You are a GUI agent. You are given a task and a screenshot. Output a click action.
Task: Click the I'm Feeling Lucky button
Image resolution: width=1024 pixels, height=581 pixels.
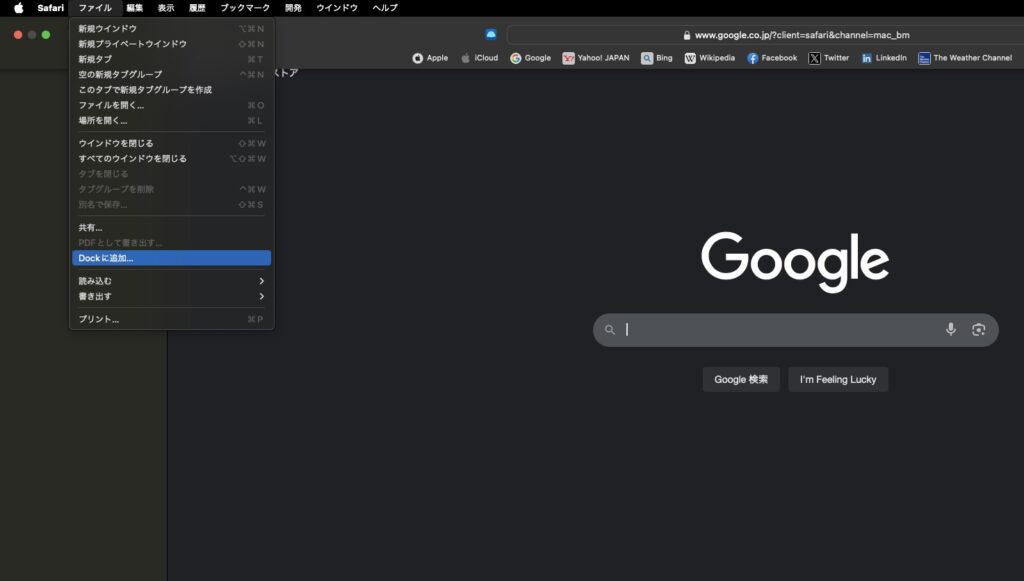click(x=838, y=379)
